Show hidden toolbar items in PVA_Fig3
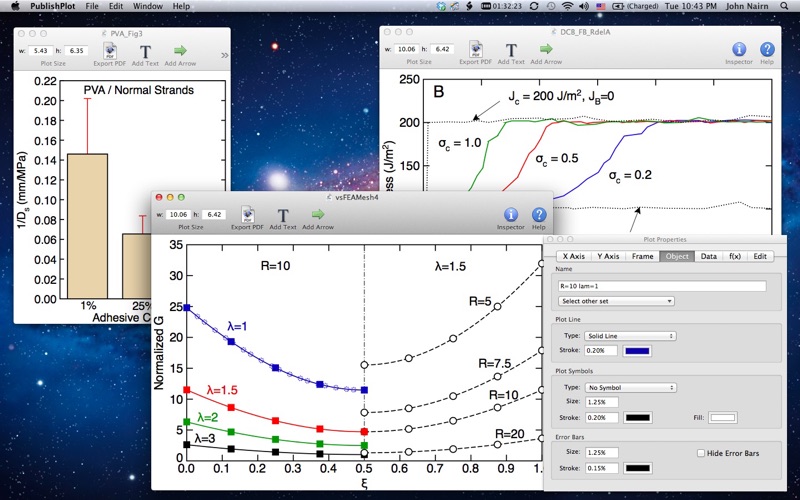 coord(224,55)
